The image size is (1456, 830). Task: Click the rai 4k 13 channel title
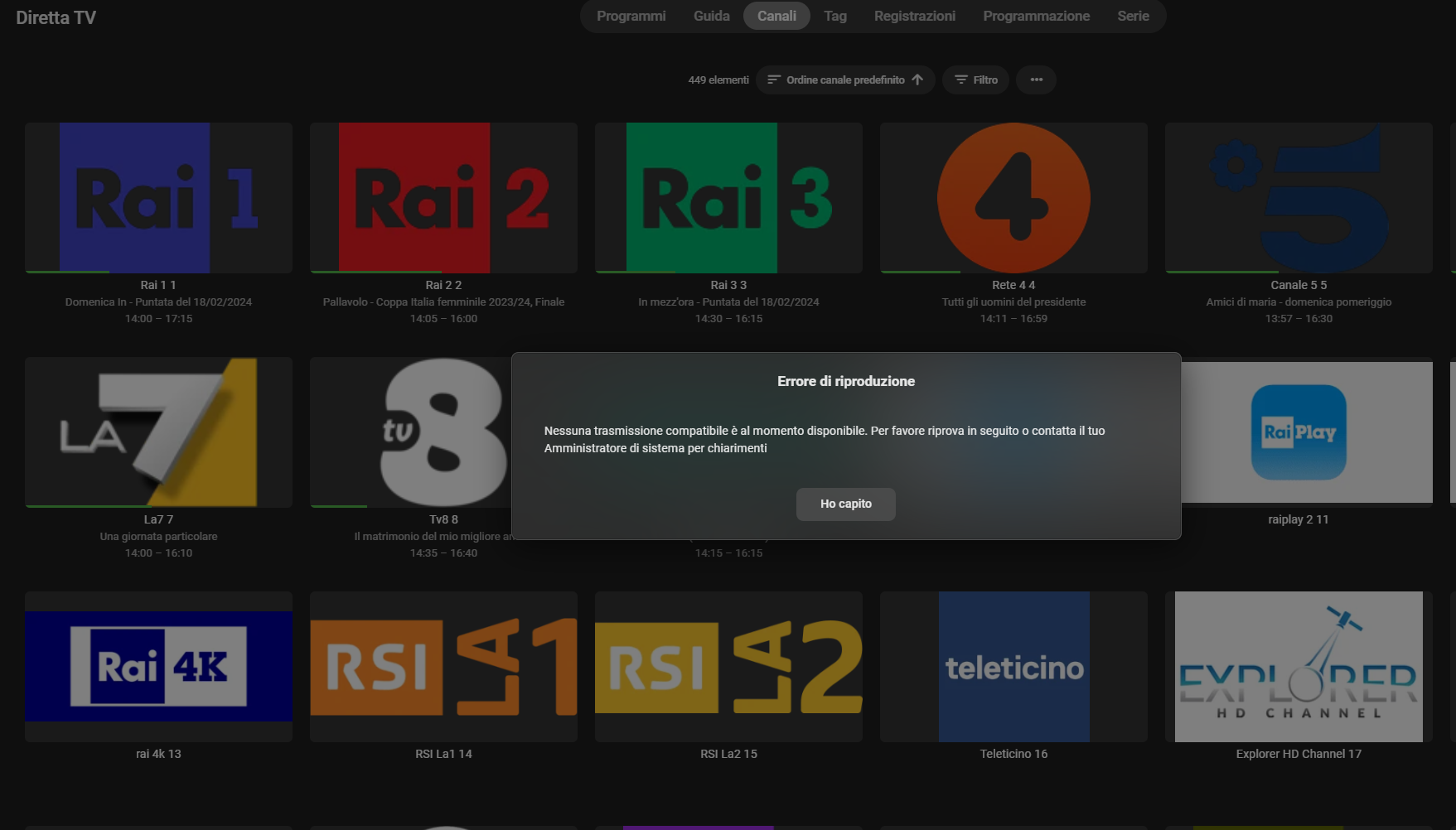coord(158,754)
